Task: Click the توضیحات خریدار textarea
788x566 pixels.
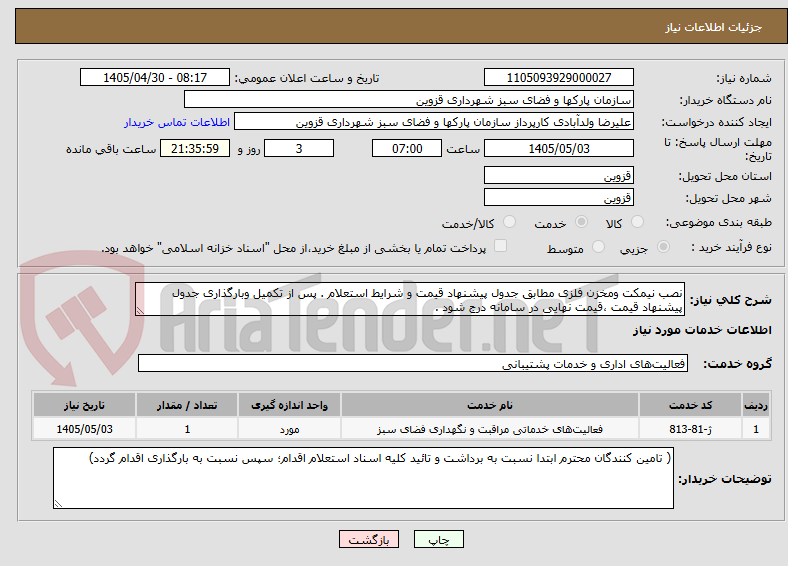Action: [363, 478]
